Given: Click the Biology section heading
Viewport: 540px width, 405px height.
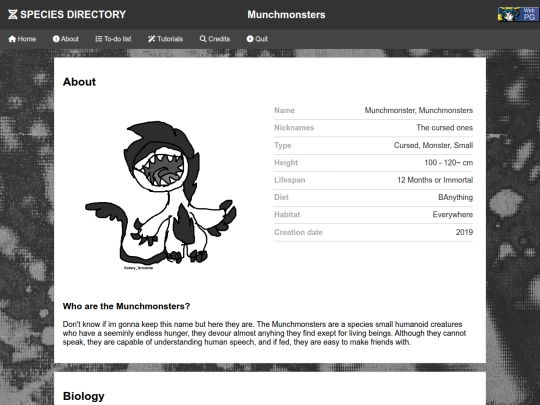Looking at the screenshot, I should click(x=84, y=396).
